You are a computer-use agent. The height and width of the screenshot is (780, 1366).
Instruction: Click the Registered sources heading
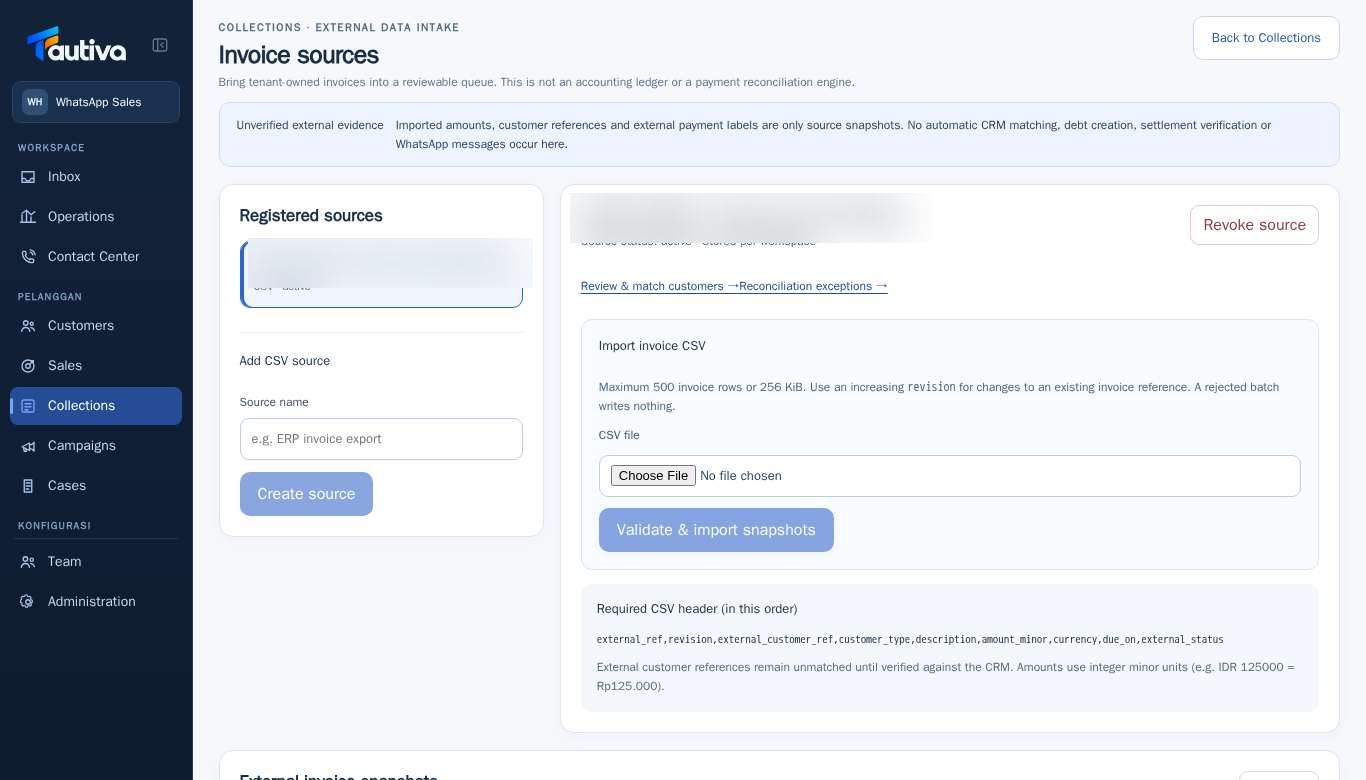(311, 216)
